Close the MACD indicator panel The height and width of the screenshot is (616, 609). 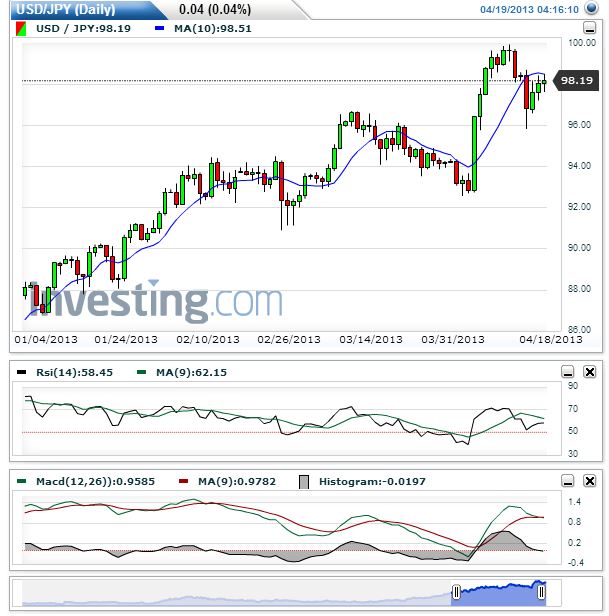point(589,480)
